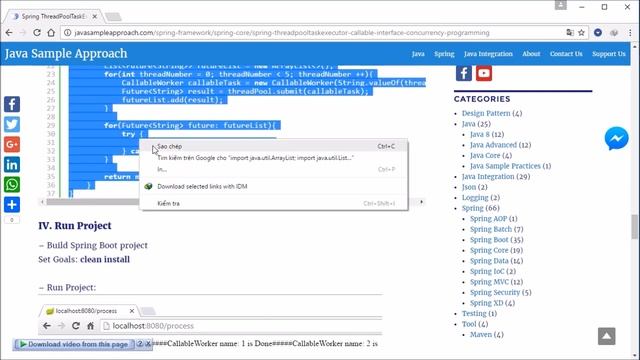Screen dimensions: 640x360
Task: Click the site info icon in address bar
Action: pyautogui.click(x=68, y=33)
